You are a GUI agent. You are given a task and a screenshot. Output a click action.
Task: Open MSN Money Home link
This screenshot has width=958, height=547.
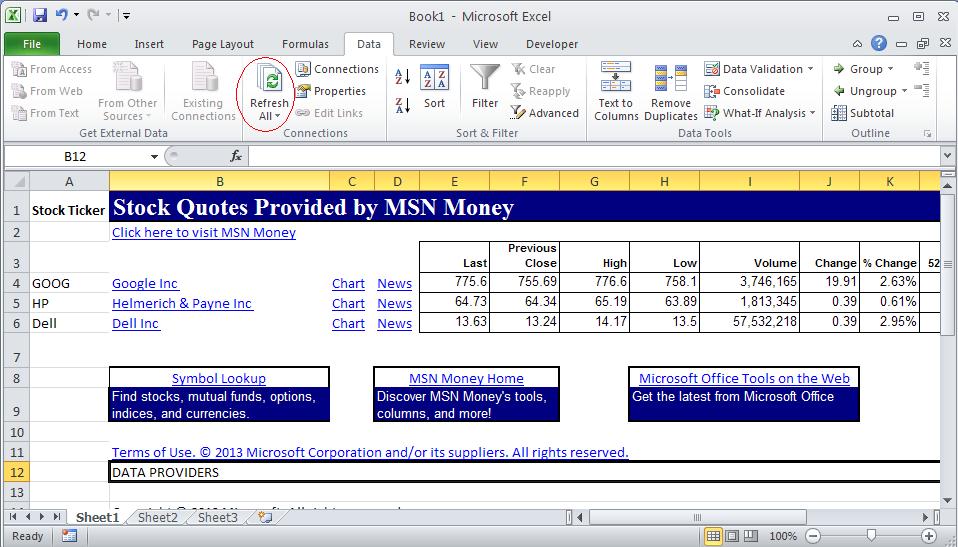466,378
